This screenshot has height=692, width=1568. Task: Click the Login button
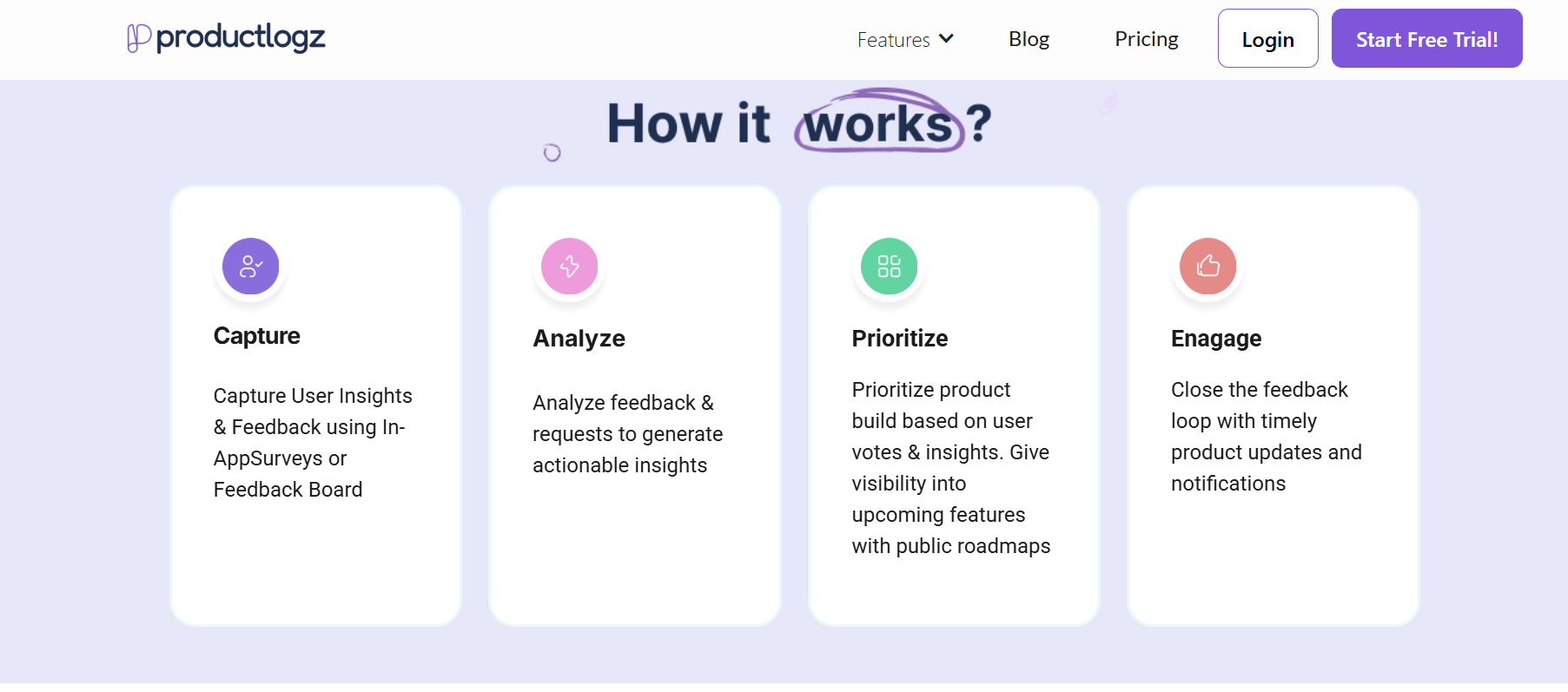(1267, 38)
